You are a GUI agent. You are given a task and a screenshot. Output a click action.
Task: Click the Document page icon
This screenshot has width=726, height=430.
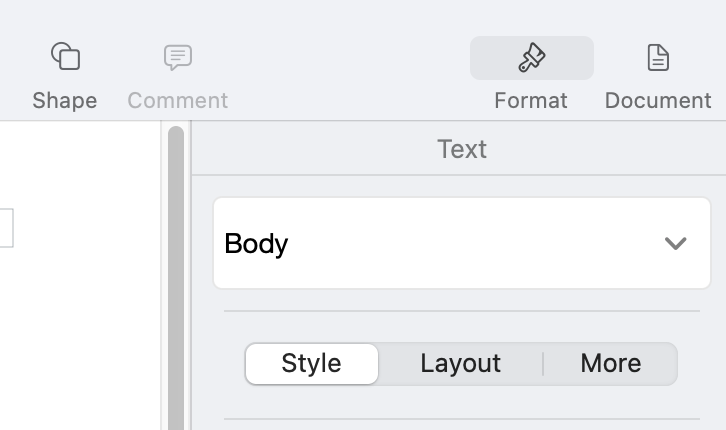coord(658,58)
